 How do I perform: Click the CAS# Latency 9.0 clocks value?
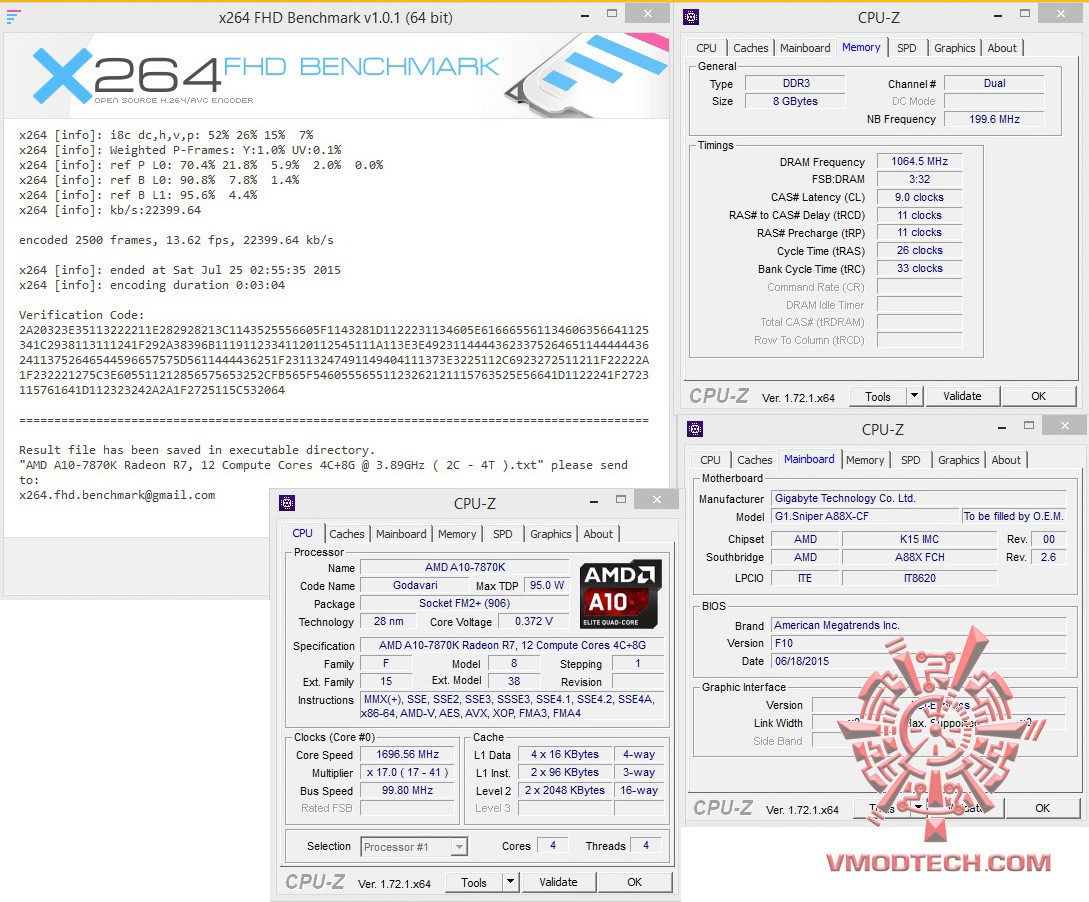tap(919, 197)
